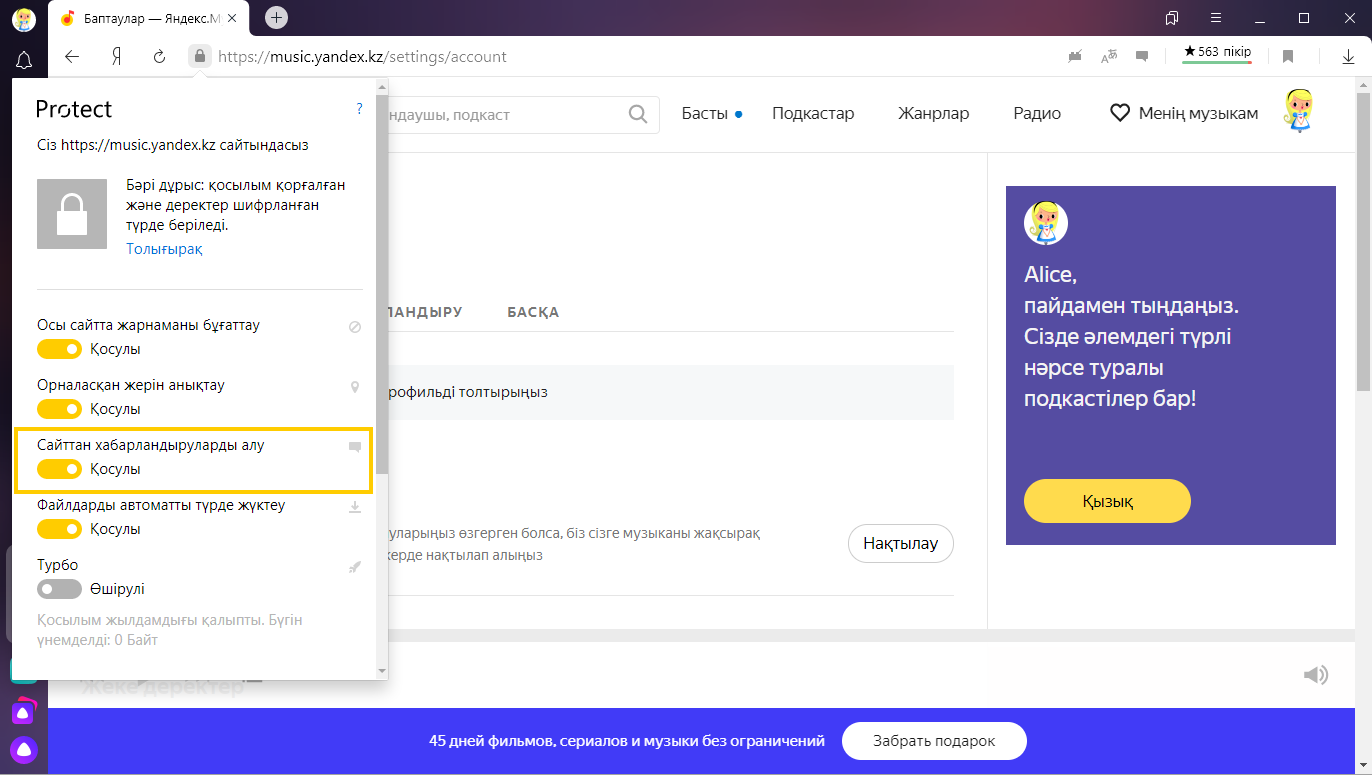Toggle automatic file downloads switch
1372x775 pixels.
click(59, 529)
